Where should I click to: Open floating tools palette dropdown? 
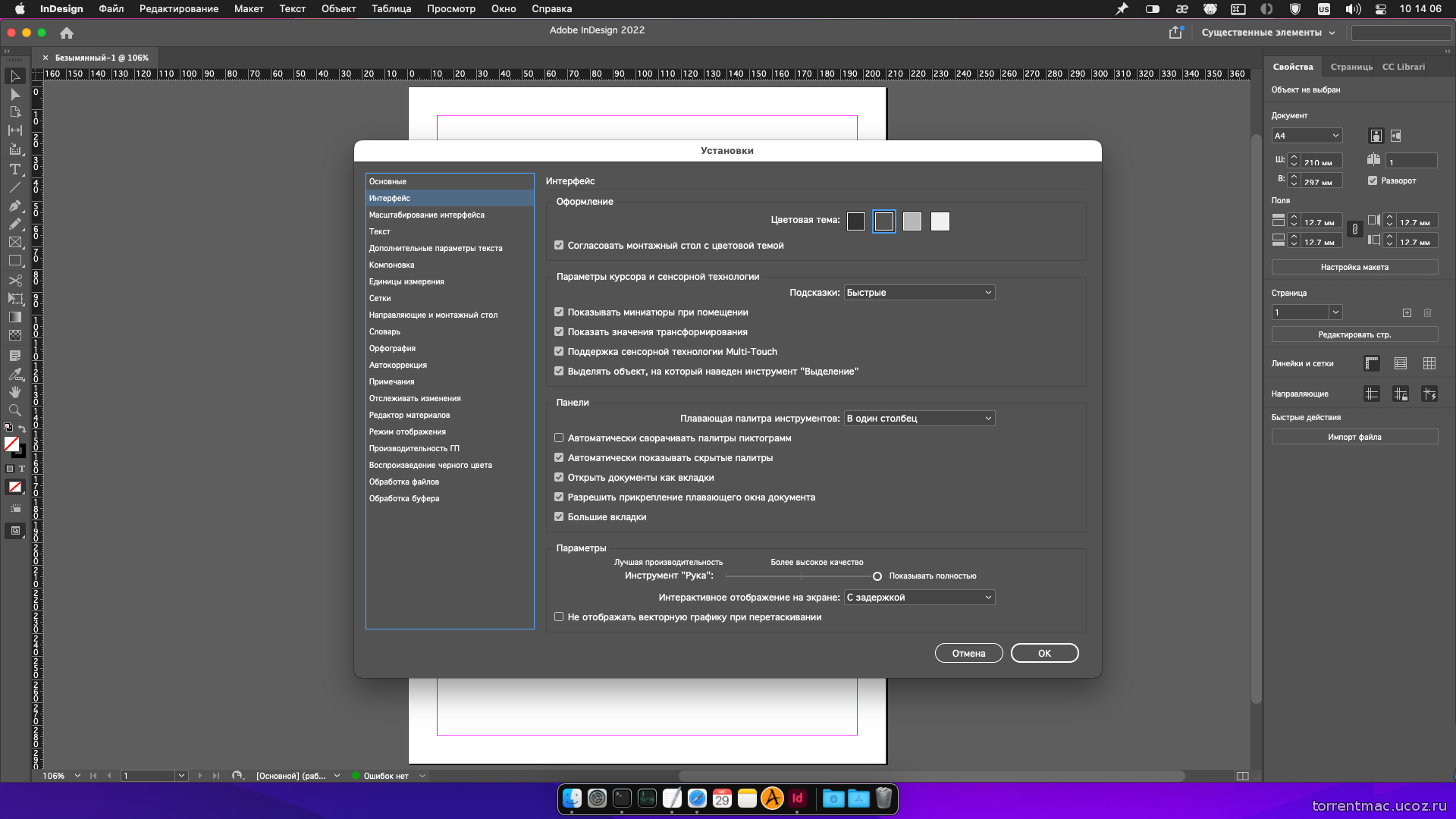pos(919,419)
